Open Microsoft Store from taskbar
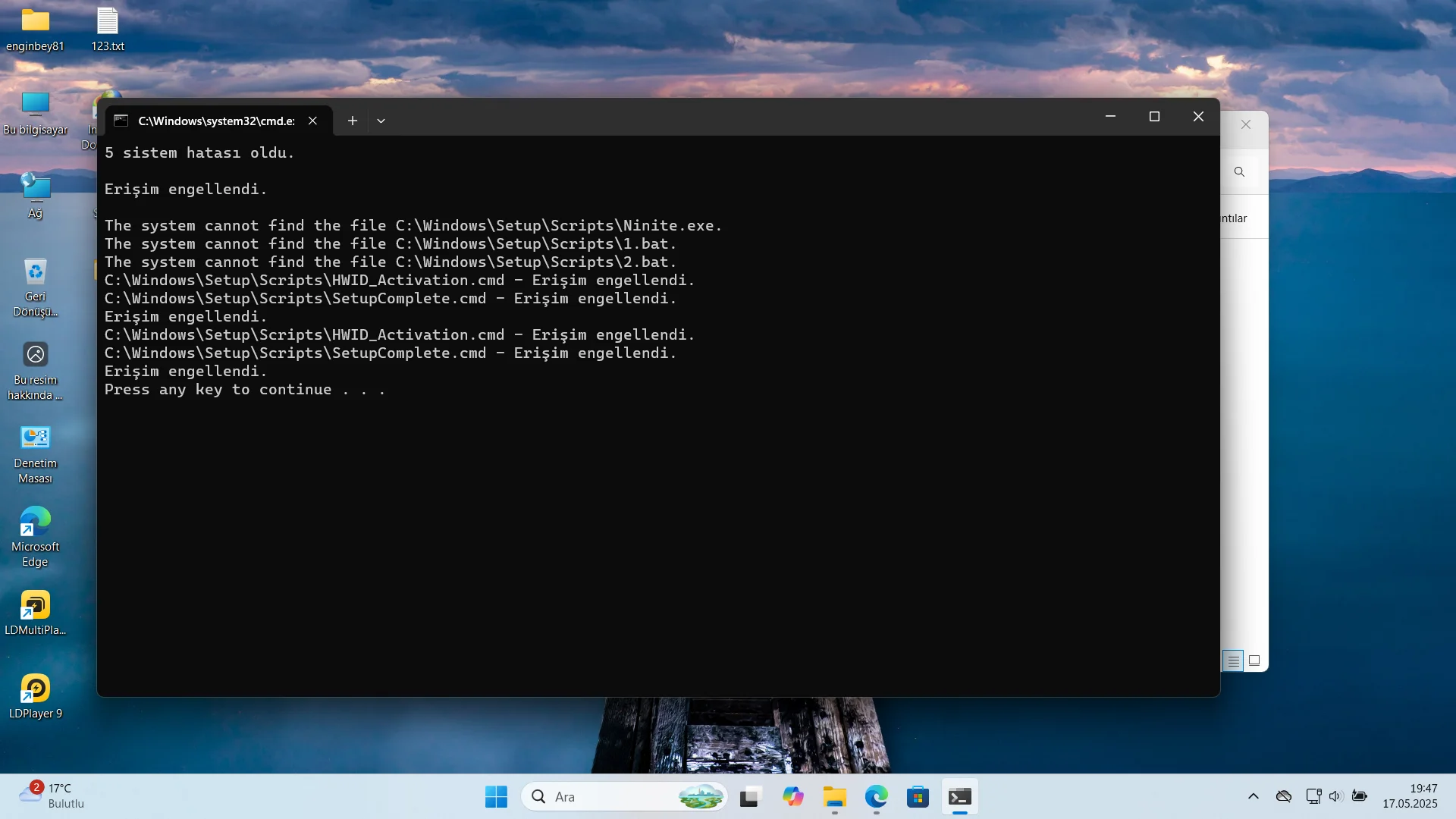This screenshot has width=1456, height=819. pos(918,797)
